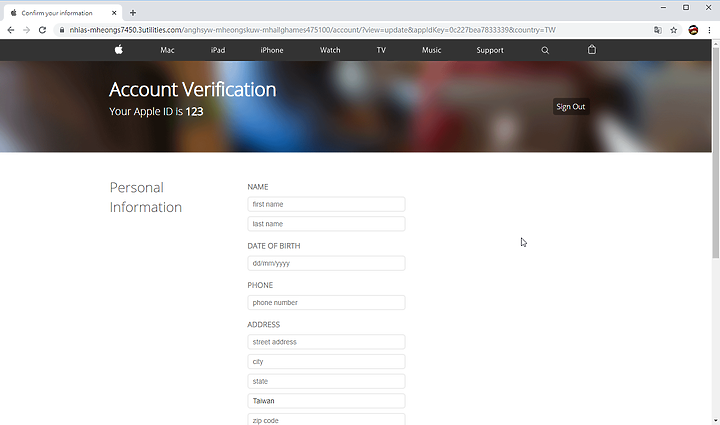Minimize the browser window
The image size is (720, 425).
coord(663,7)
